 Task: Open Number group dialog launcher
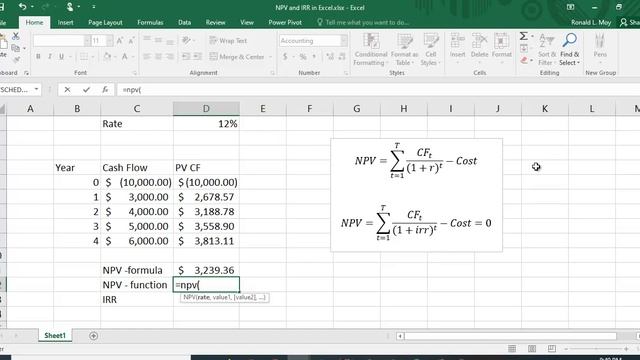click(346, 73)
